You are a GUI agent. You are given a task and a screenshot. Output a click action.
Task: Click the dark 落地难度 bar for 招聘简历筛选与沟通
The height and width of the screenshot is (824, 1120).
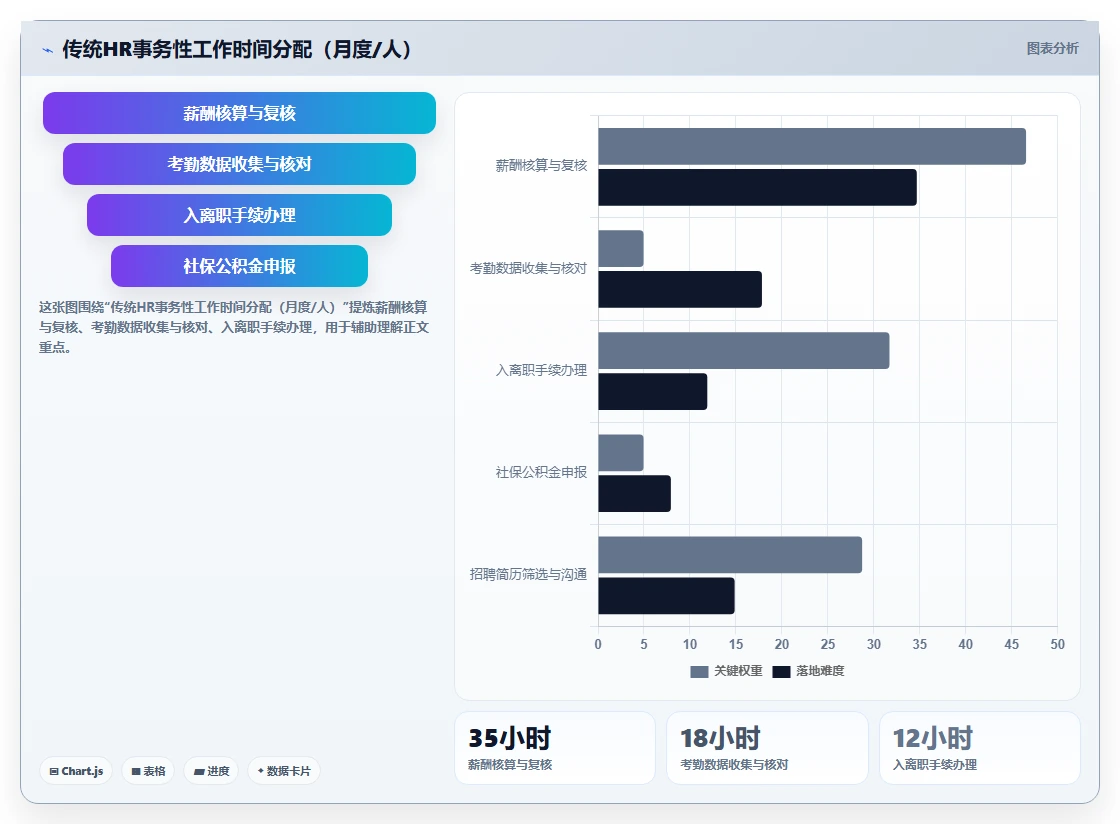[666, 596]
